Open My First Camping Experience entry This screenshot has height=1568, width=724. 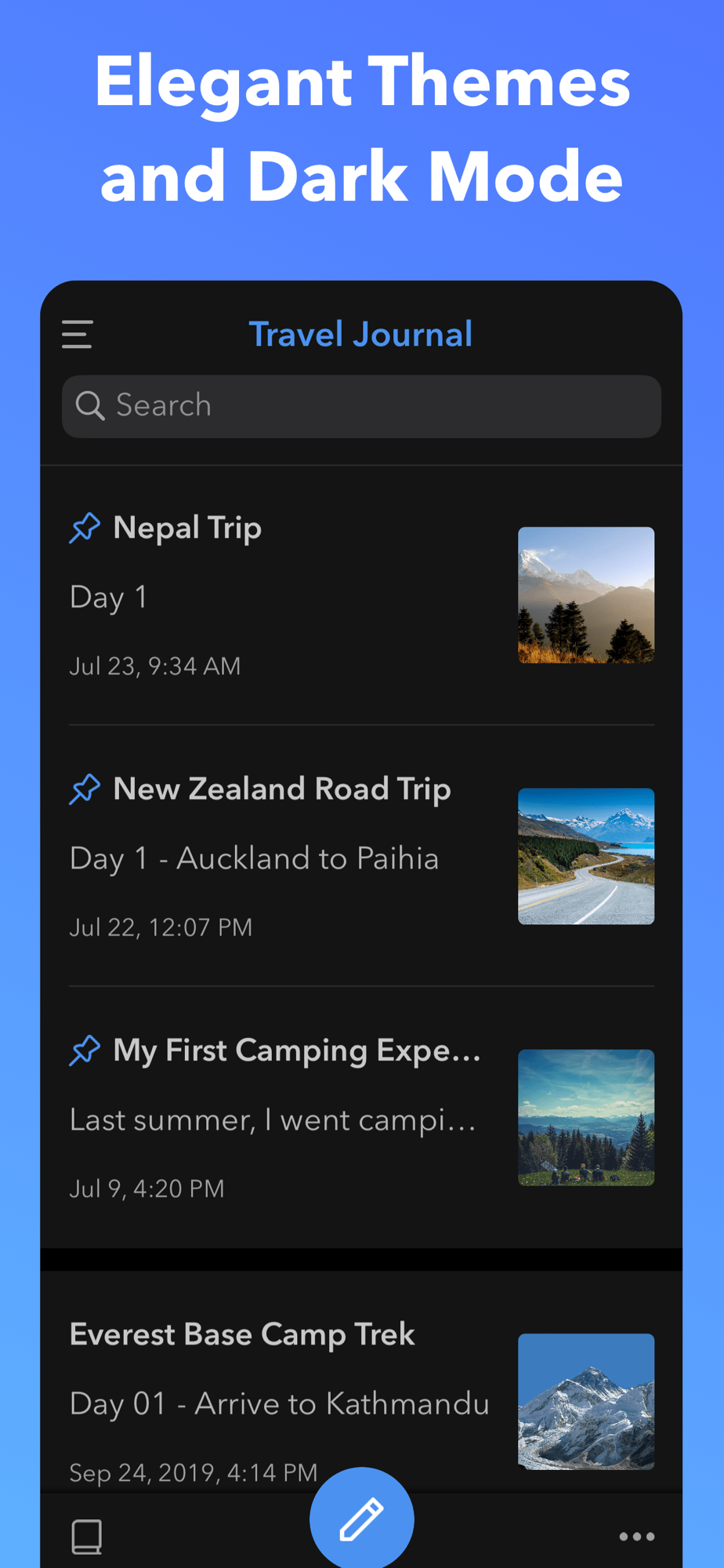point(296,1051)
